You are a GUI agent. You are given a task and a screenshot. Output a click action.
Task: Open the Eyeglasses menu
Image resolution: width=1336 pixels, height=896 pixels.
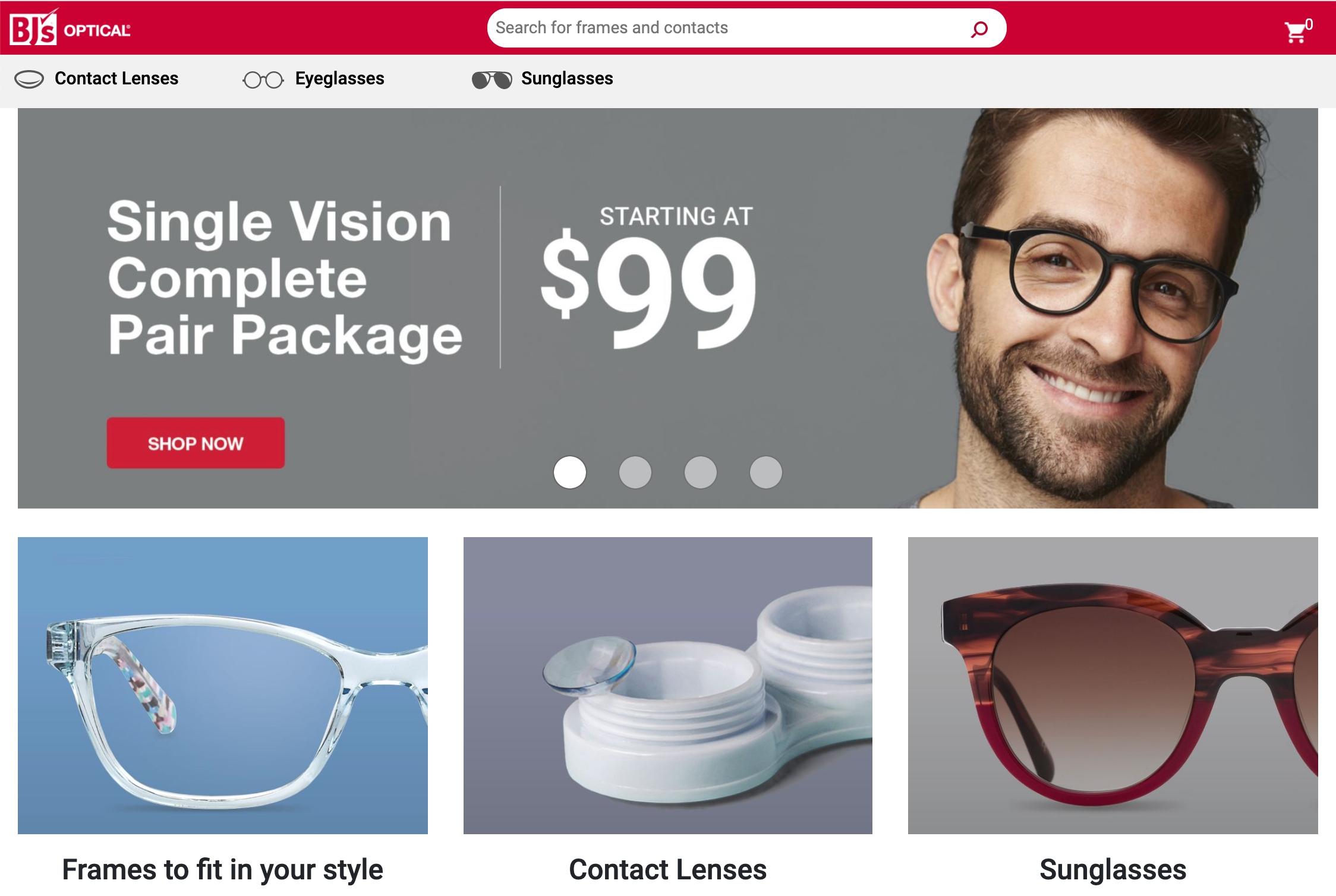(340, 78)
